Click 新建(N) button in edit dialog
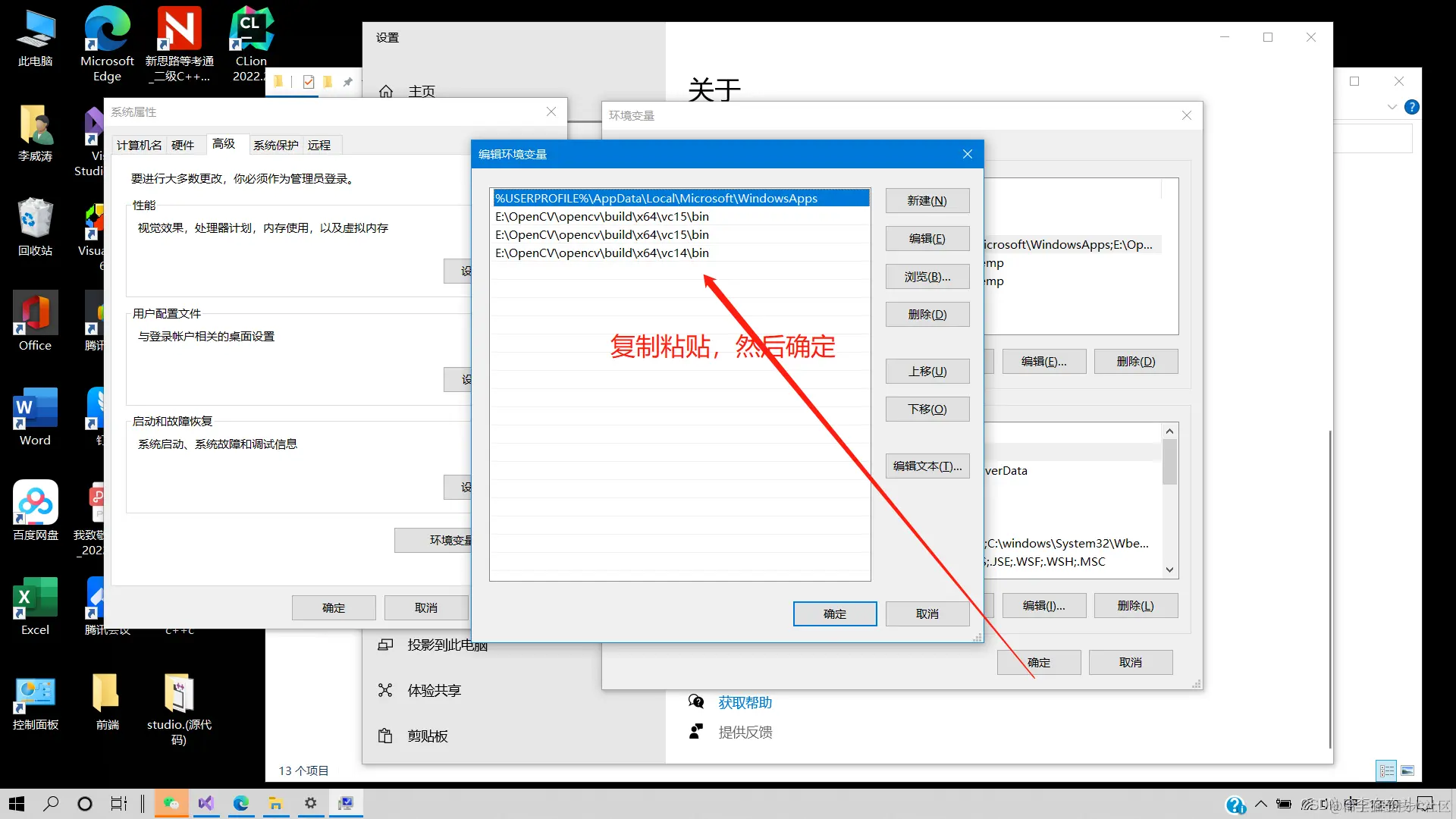1456x819 pixels. point(927,201)
